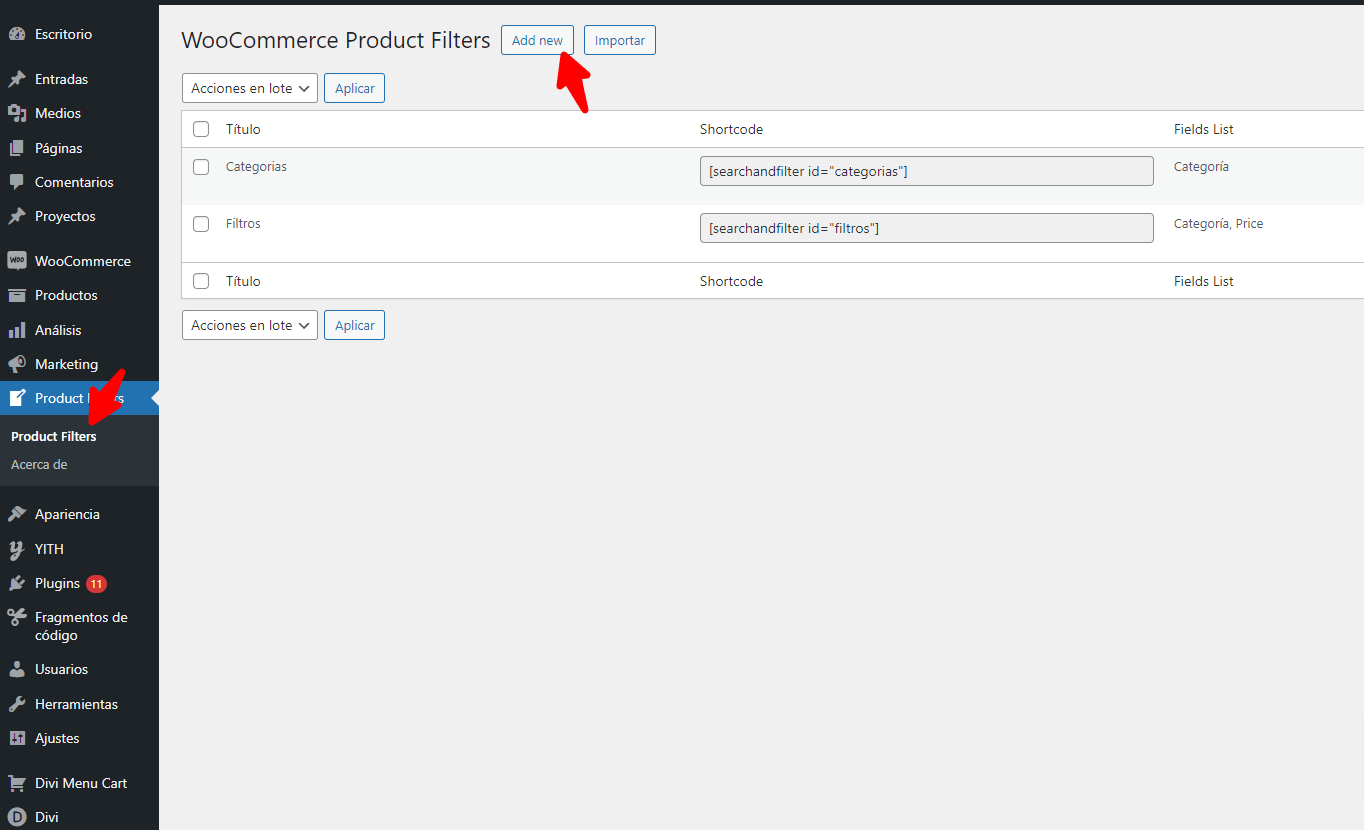Click the Escritorio dashboard icon
1364x830 pixels.
click(x=17, y=34)
